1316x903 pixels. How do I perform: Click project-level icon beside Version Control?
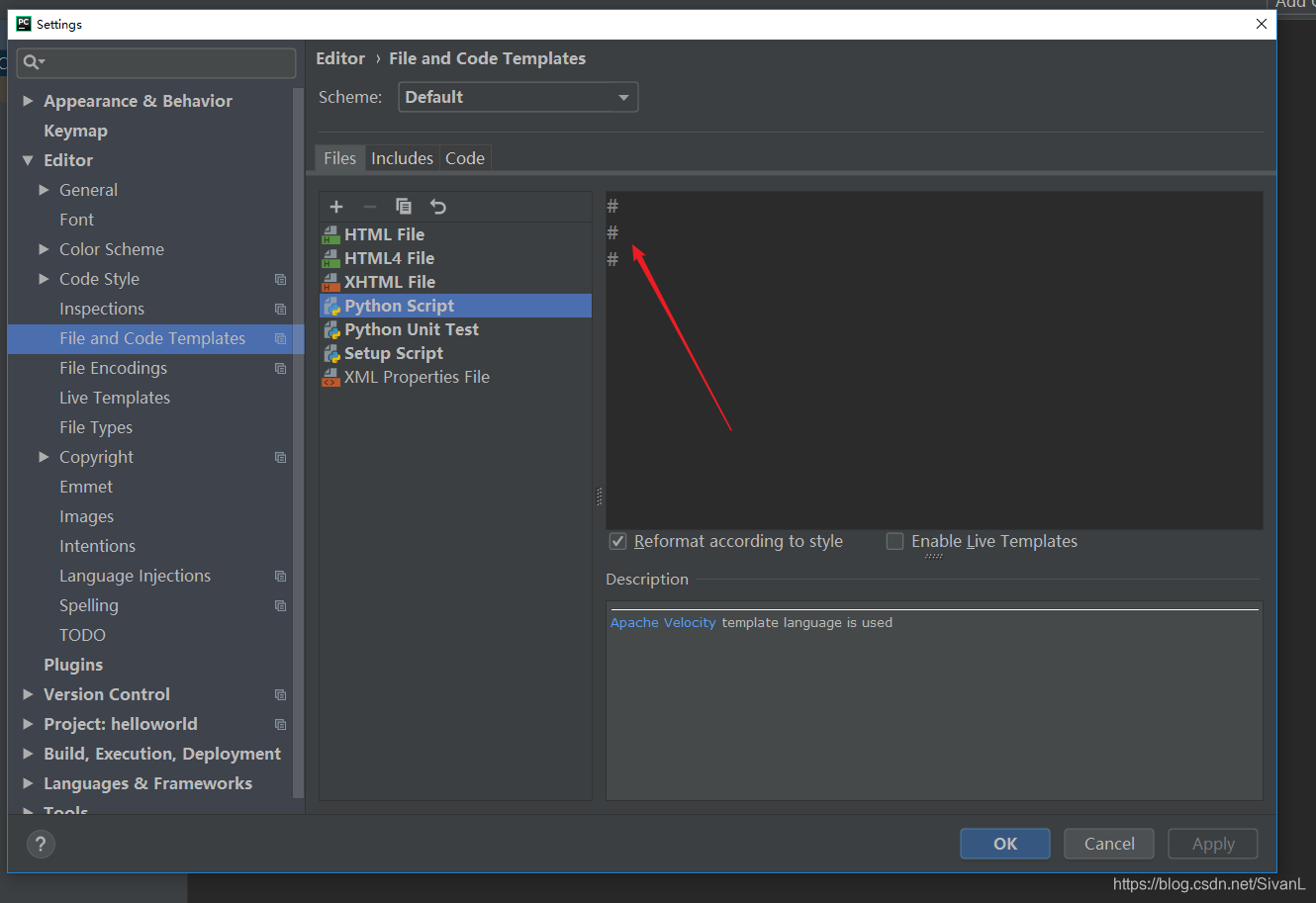pyautogui.click(x=280, y=695)
